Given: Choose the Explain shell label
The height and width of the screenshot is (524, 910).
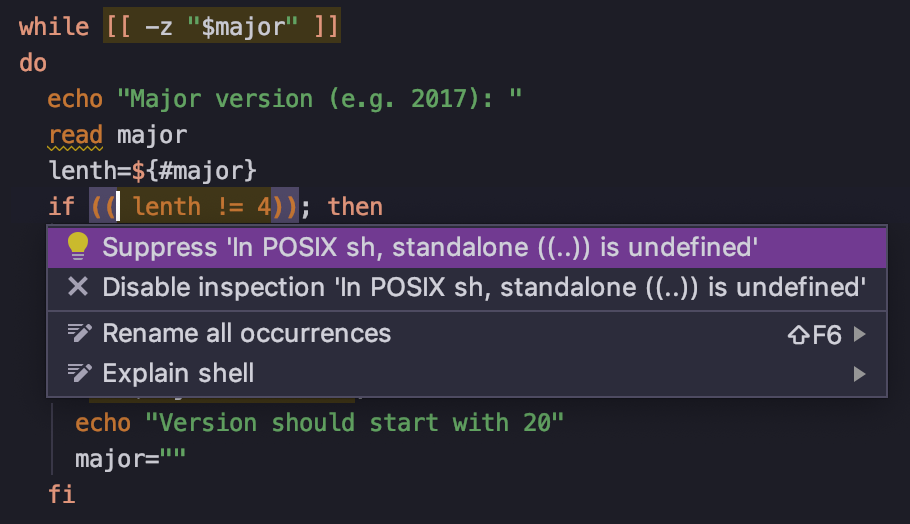Looking at the screenshot, I should (178, 374).
